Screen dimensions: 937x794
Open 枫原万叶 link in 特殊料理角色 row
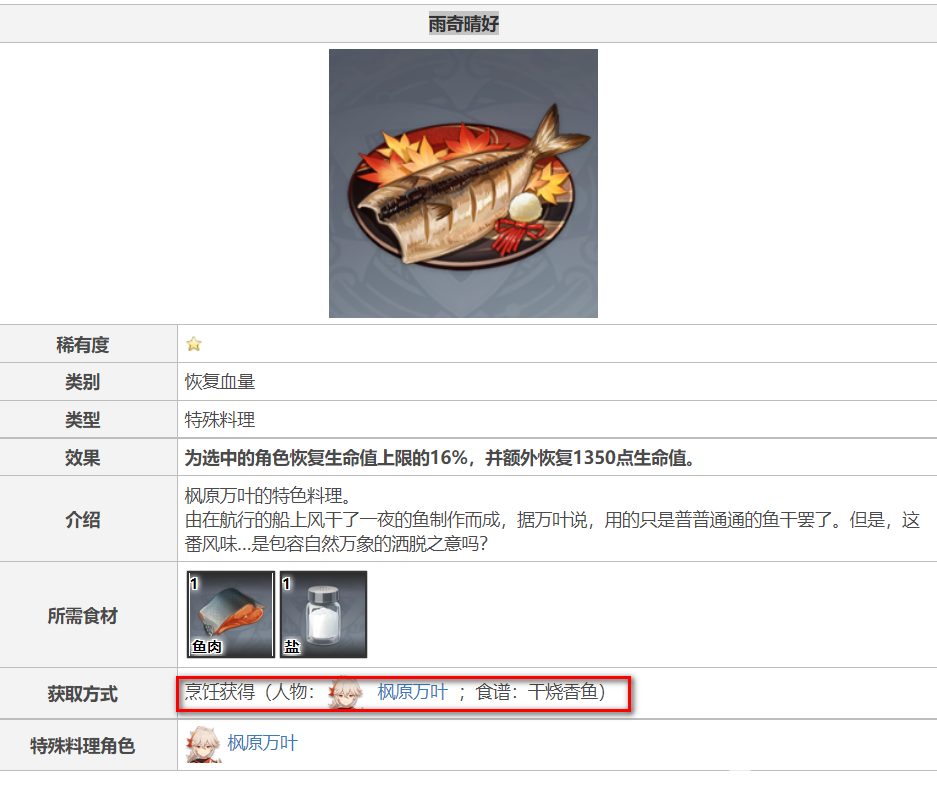262,743
